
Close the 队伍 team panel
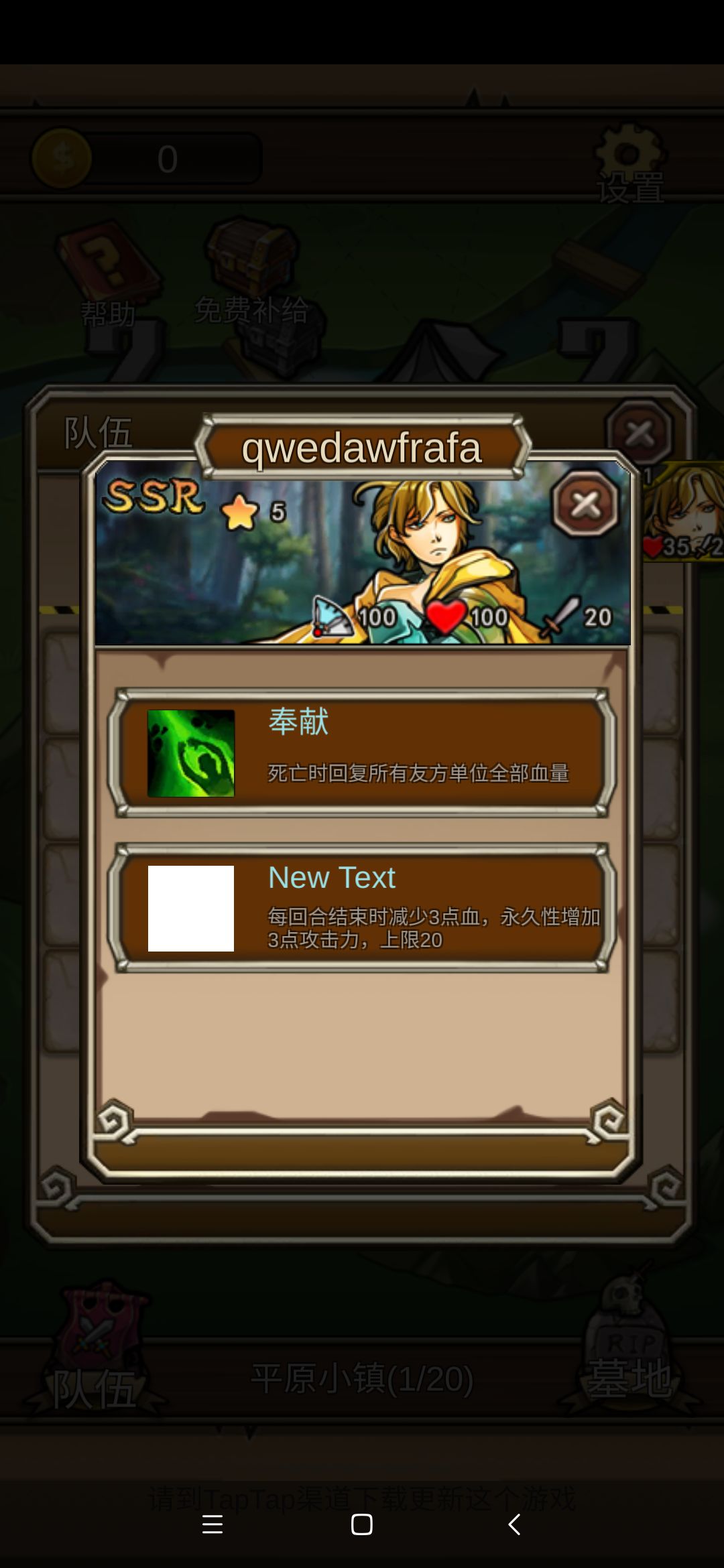640,433
